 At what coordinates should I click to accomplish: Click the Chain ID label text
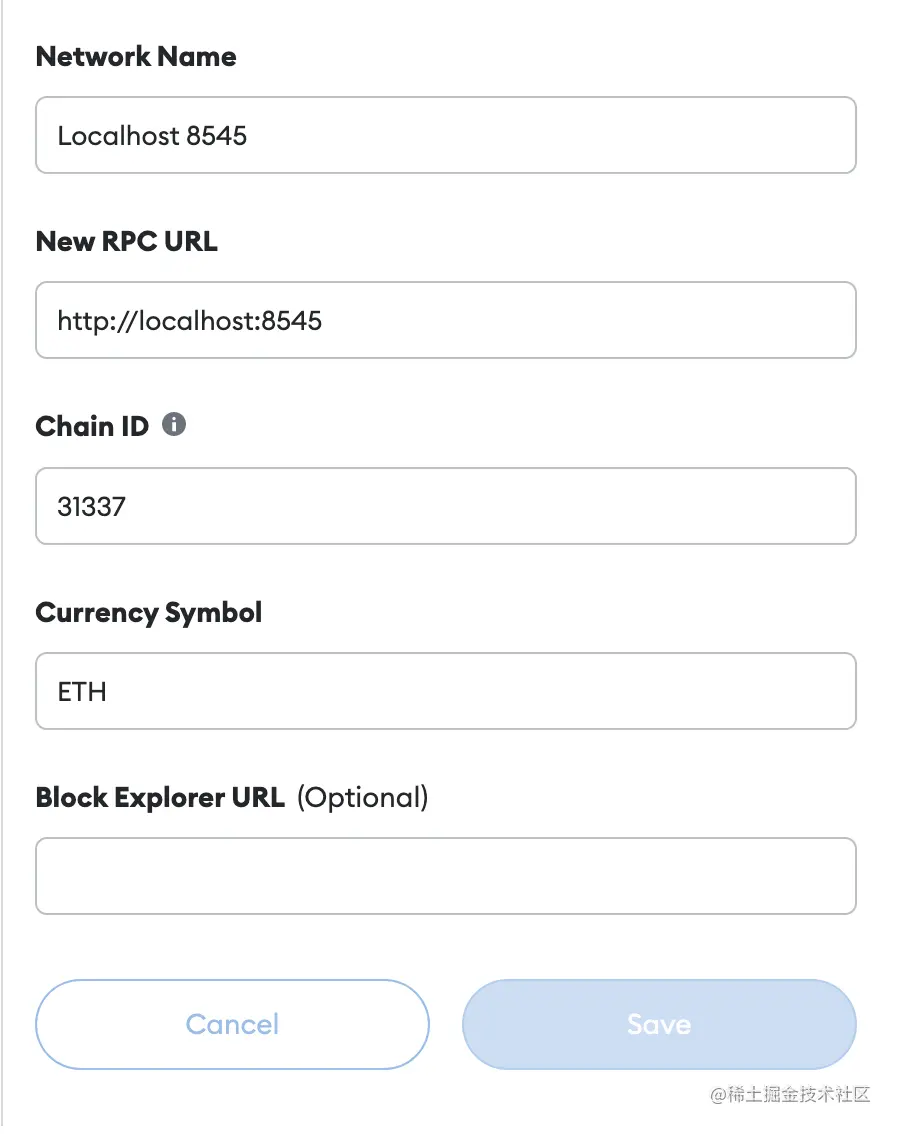pos(92,427)
